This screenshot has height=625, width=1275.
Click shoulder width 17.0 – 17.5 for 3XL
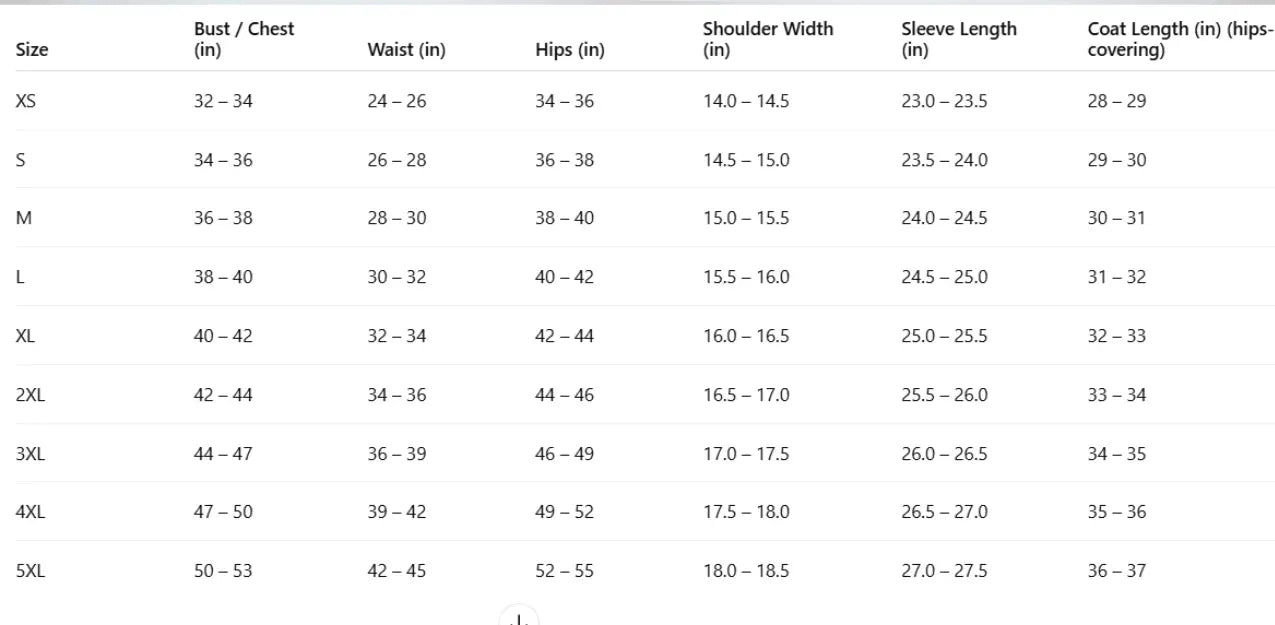coord(745,454)
